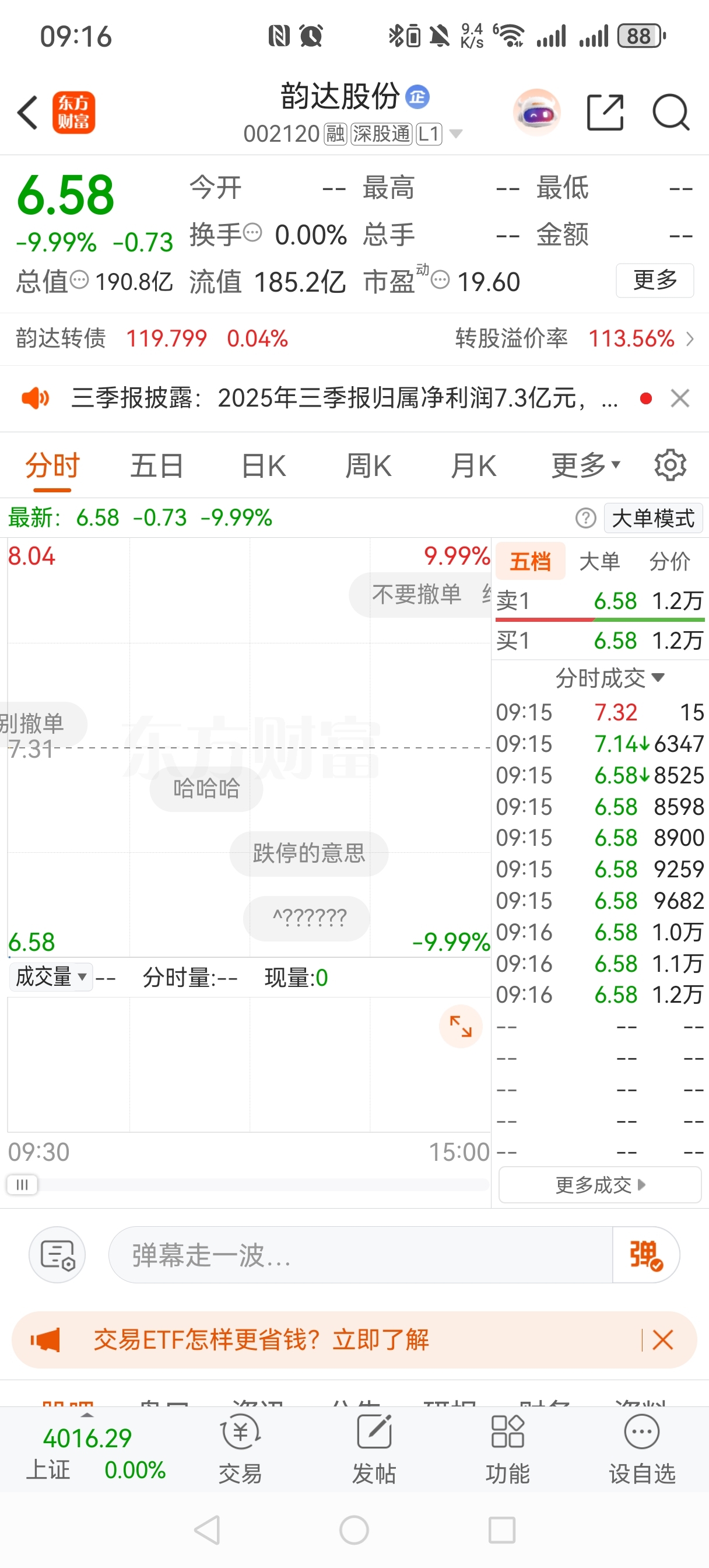Switch to 日K chart tab
This screenshot has width=709, height=1568.
pos(263,466)
